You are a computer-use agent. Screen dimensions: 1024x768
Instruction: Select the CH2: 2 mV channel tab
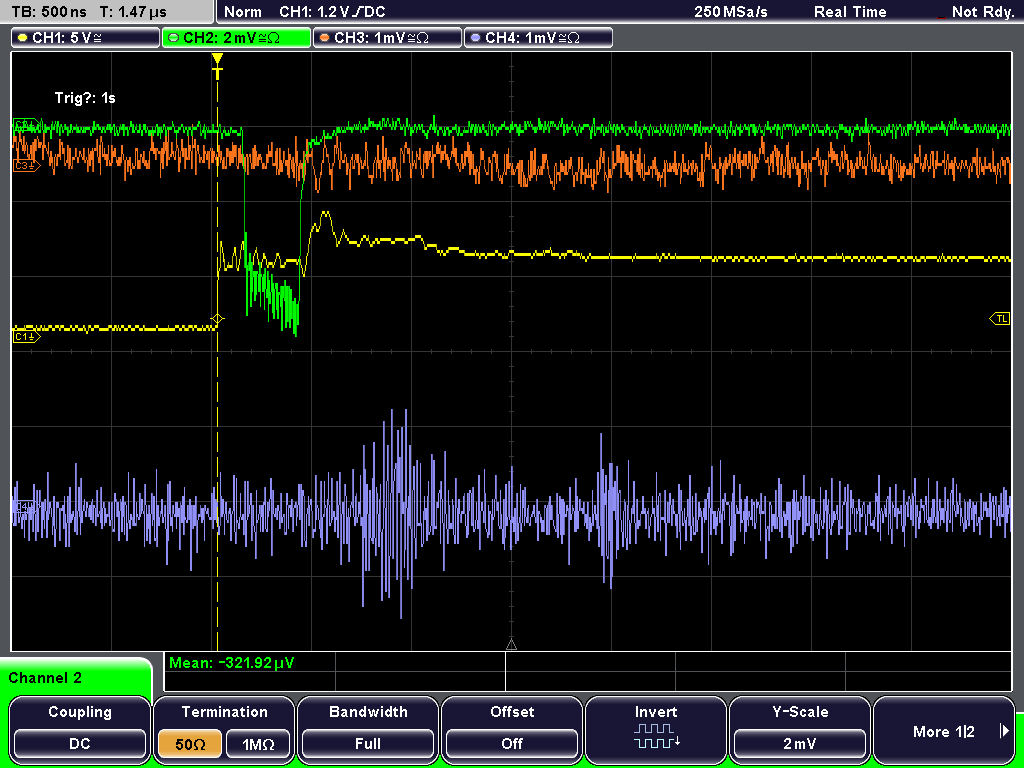pos(236,37)
